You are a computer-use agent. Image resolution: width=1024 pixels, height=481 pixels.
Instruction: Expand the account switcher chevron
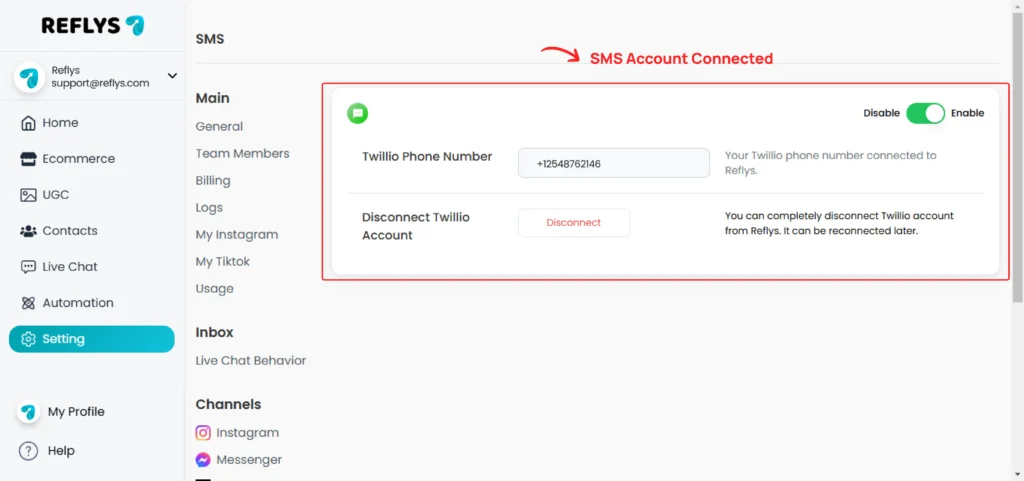(x=172, y=76)
